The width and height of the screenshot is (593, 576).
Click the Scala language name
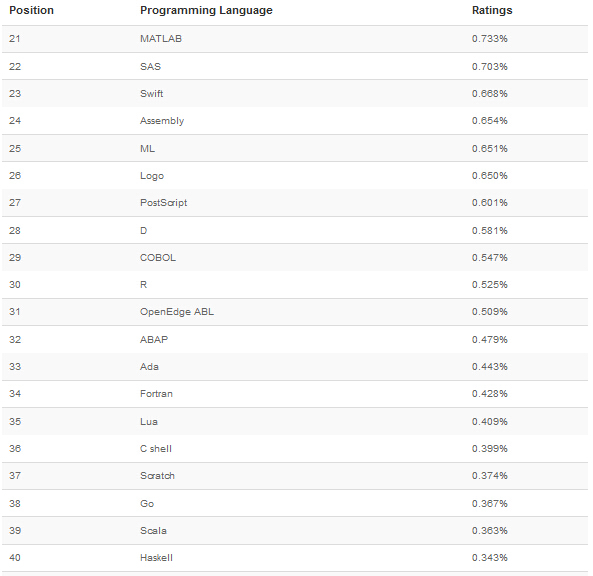(x=153, y=531)
